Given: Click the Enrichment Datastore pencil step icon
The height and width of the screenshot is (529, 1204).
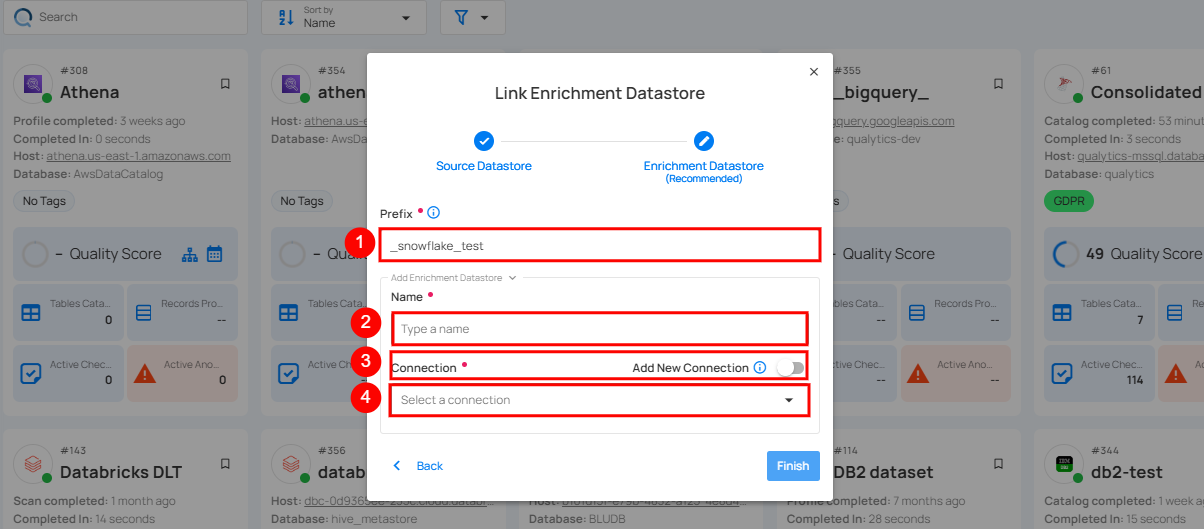Looking at the screenshot, I should 704,141.
